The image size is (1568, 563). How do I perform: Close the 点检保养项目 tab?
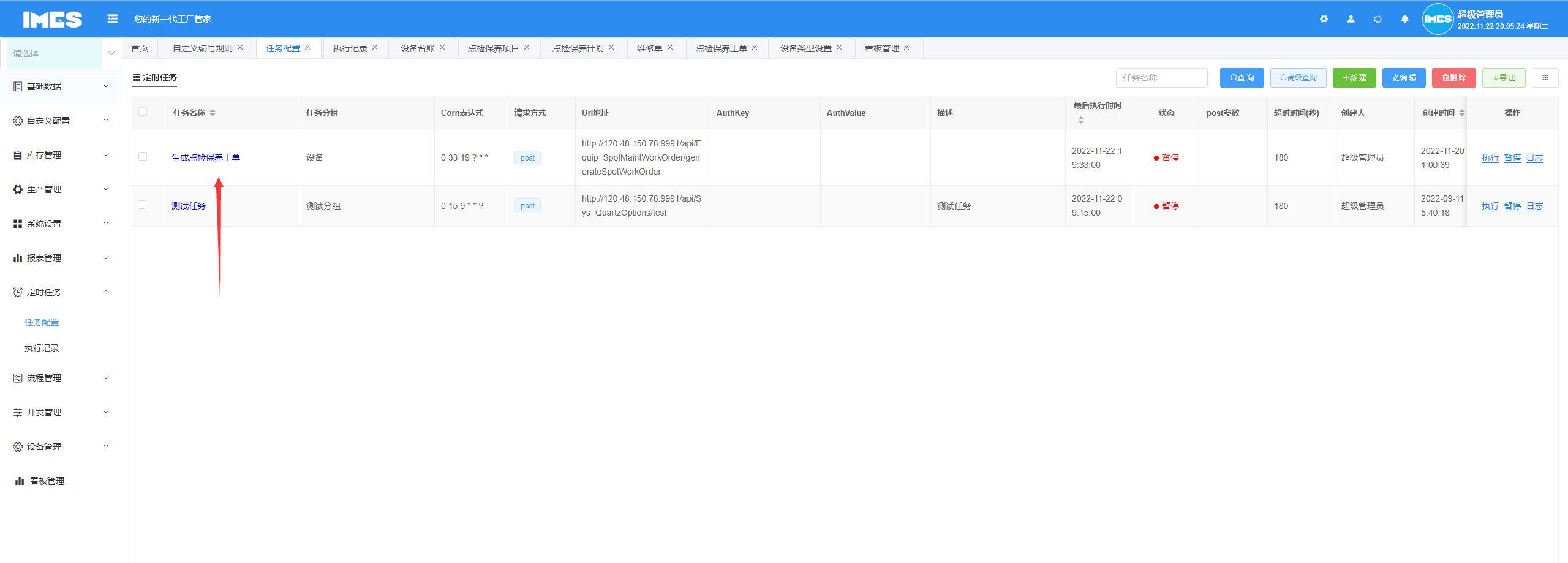[527, 47]
